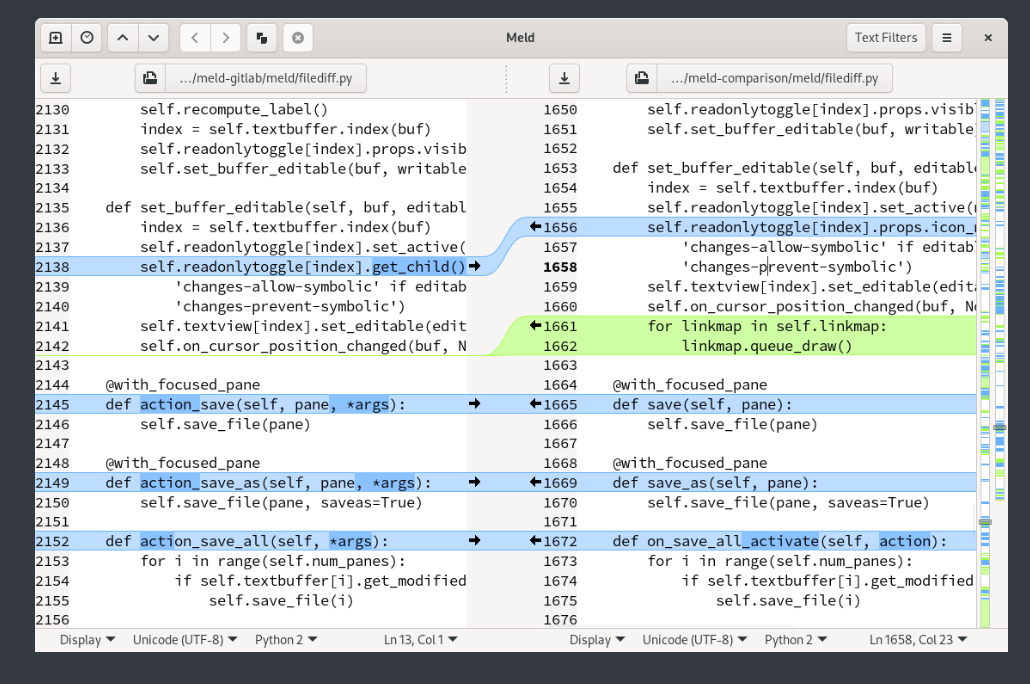Save the right pane file
The width and height of the screenshot is (1030, 684).
(564, 78)
